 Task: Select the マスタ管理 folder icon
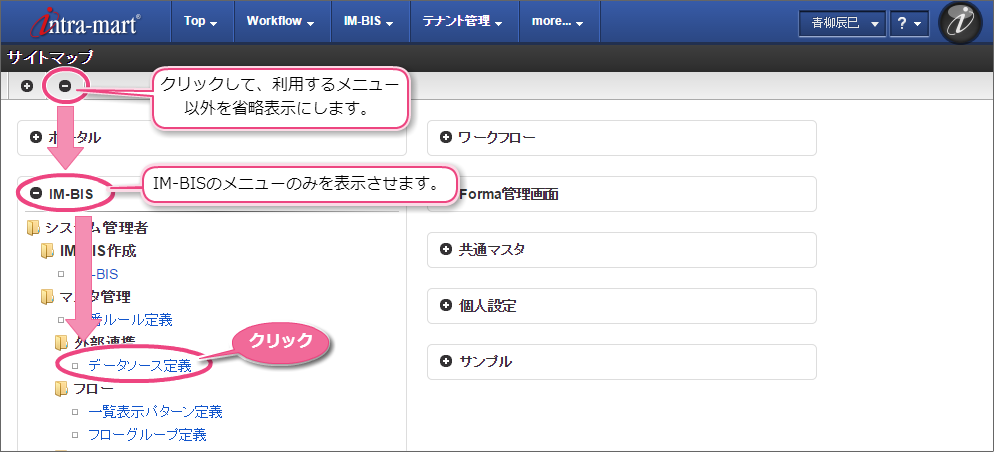coord(48,297)
